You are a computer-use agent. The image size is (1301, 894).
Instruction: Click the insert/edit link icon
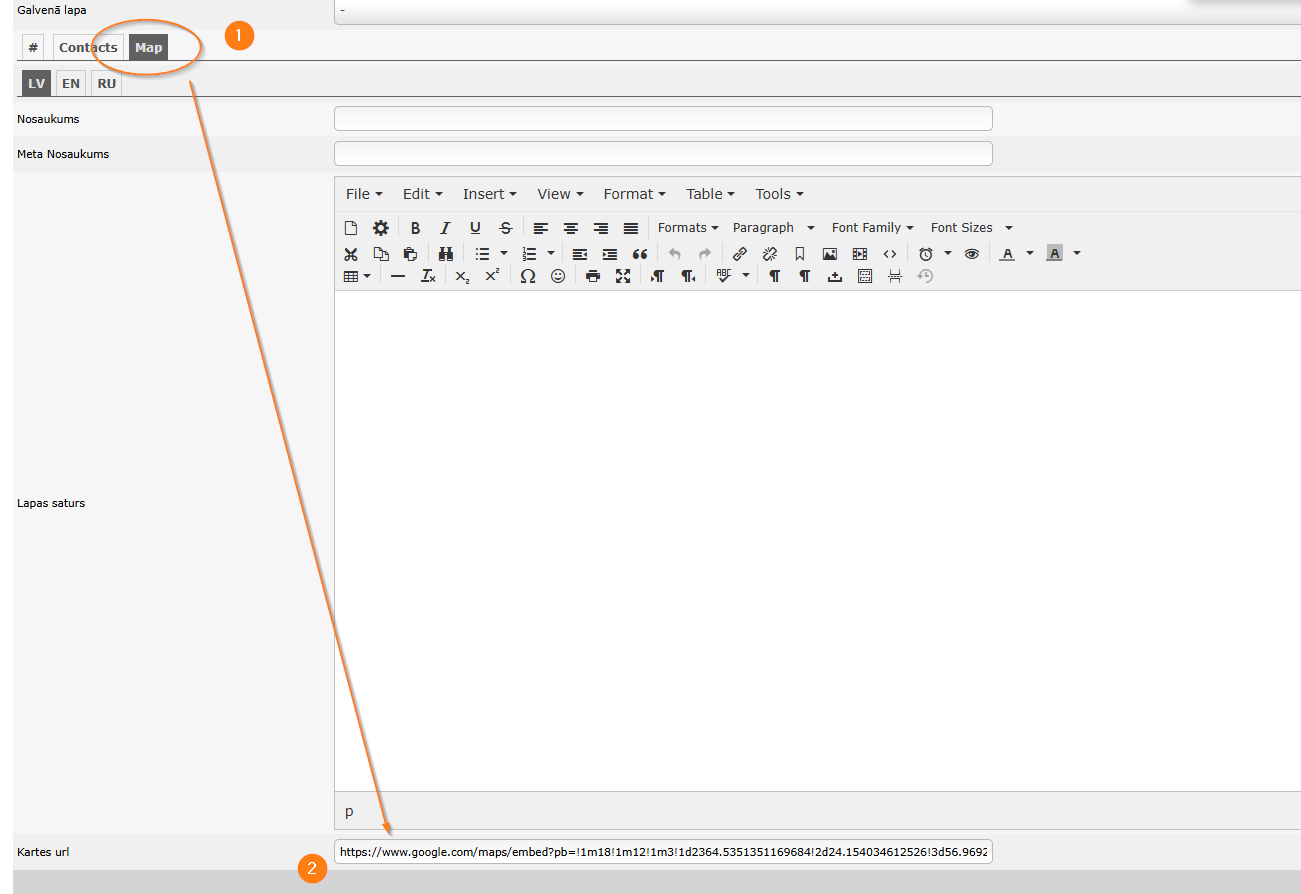(740, 254)
